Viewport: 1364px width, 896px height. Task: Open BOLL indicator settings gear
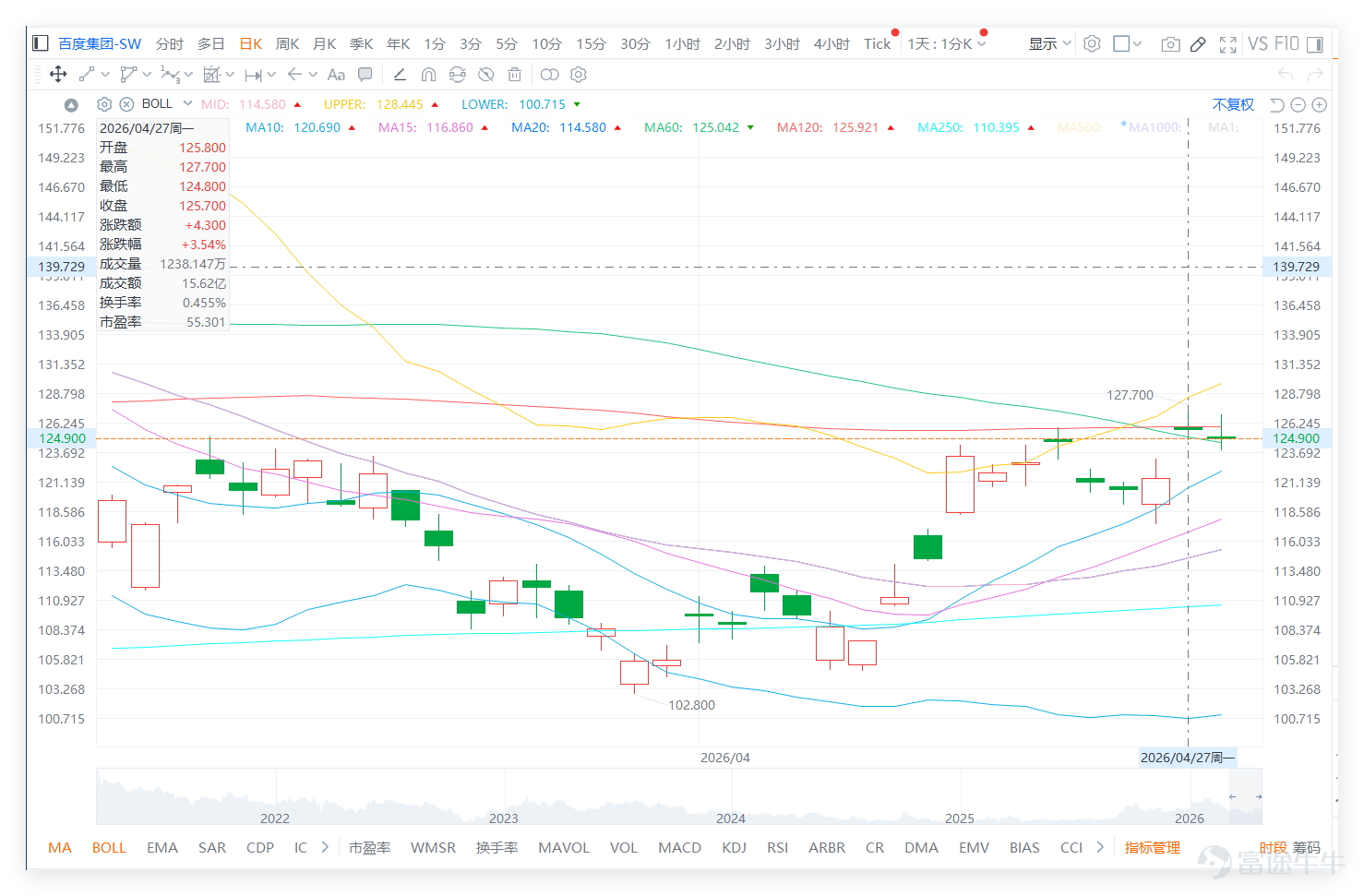coord(104,104)
